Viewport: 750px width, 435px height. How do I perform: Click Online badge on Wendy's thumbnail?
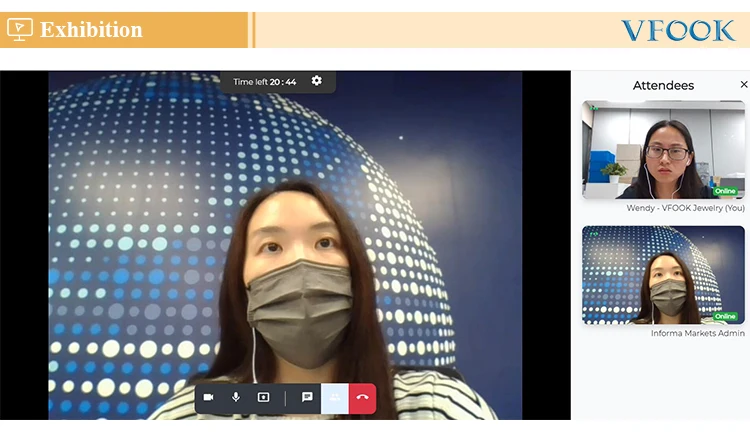click(x=725, y=191)
